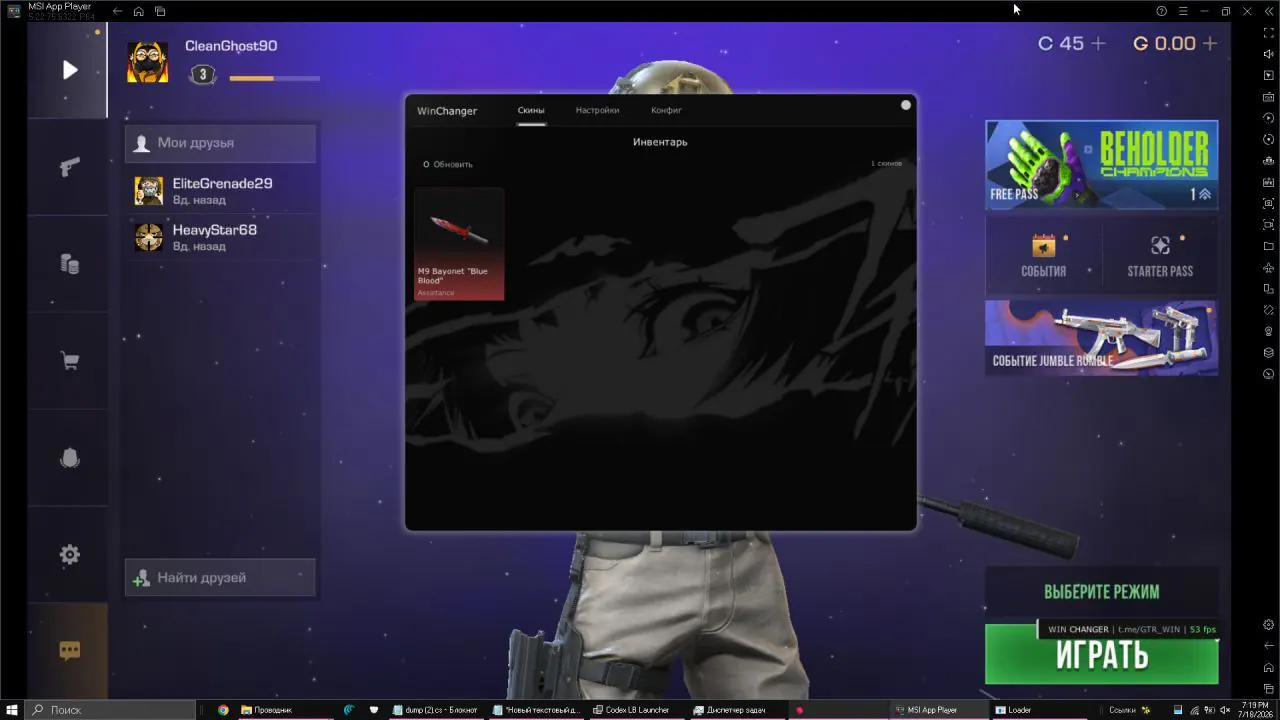Select friend name HeavyStar68
This screenshot has height=720, width=1280.
click(215, 230)
